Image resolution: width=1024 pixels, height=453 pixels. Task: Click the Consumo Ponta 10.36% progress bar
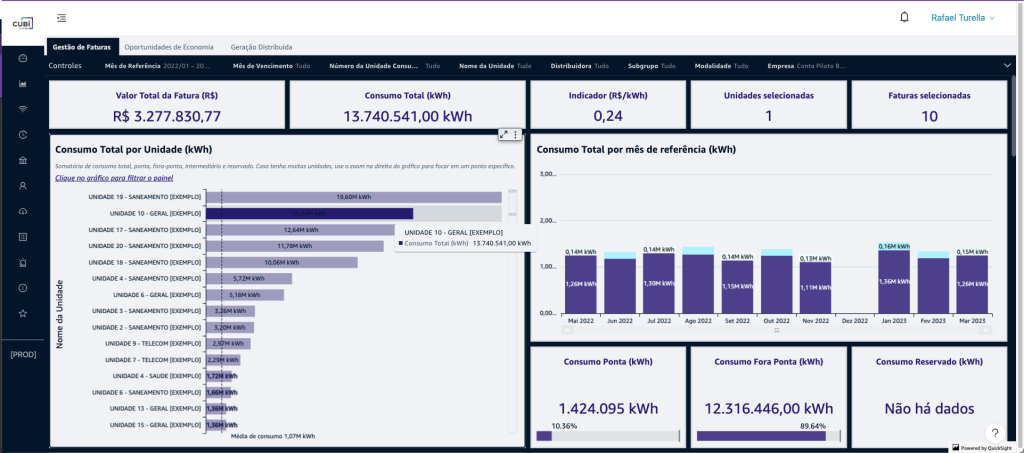point(607,436)
